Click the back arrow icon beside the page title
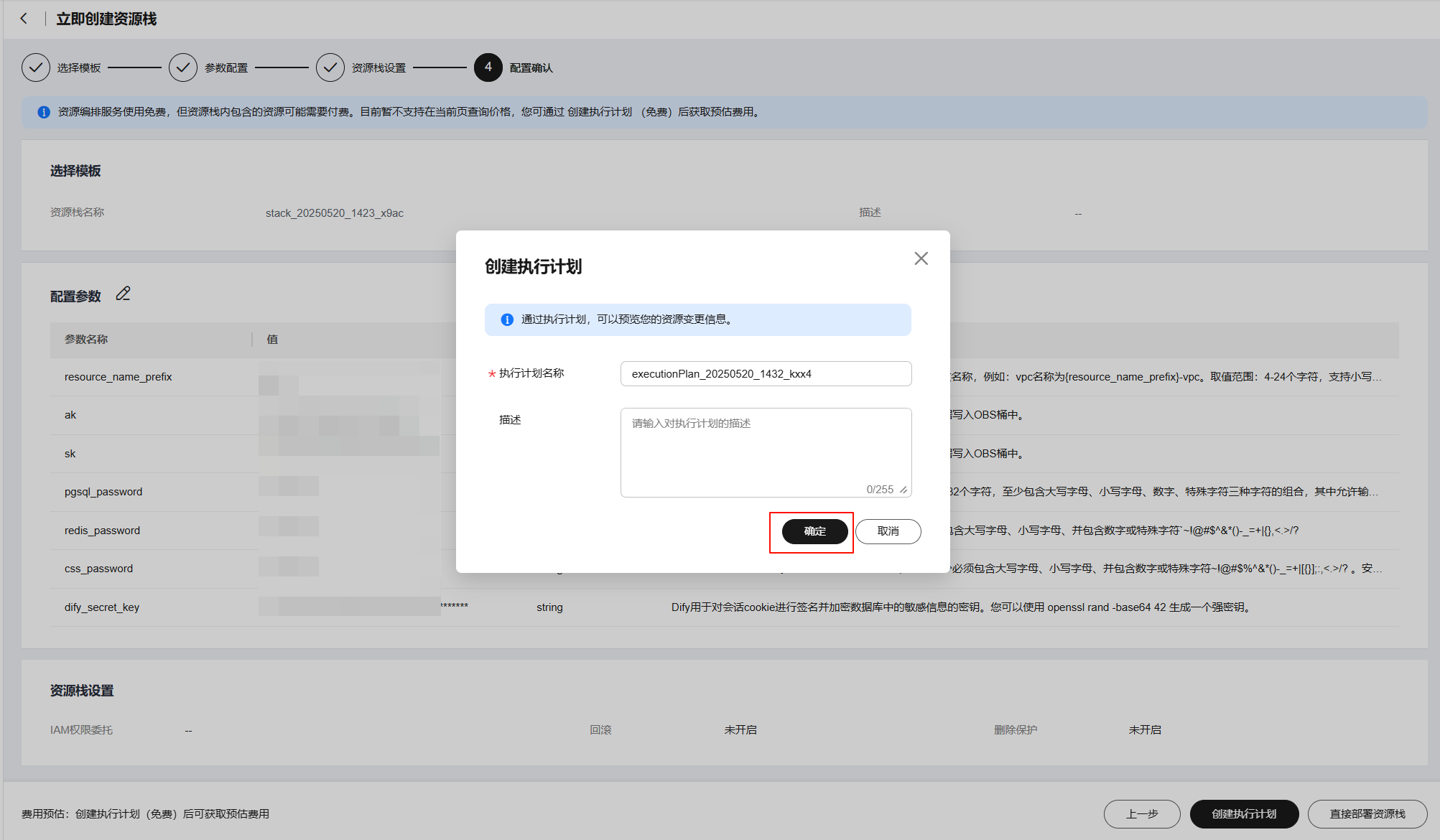Viewport: 1440px width, 840px height. (24, 19)
